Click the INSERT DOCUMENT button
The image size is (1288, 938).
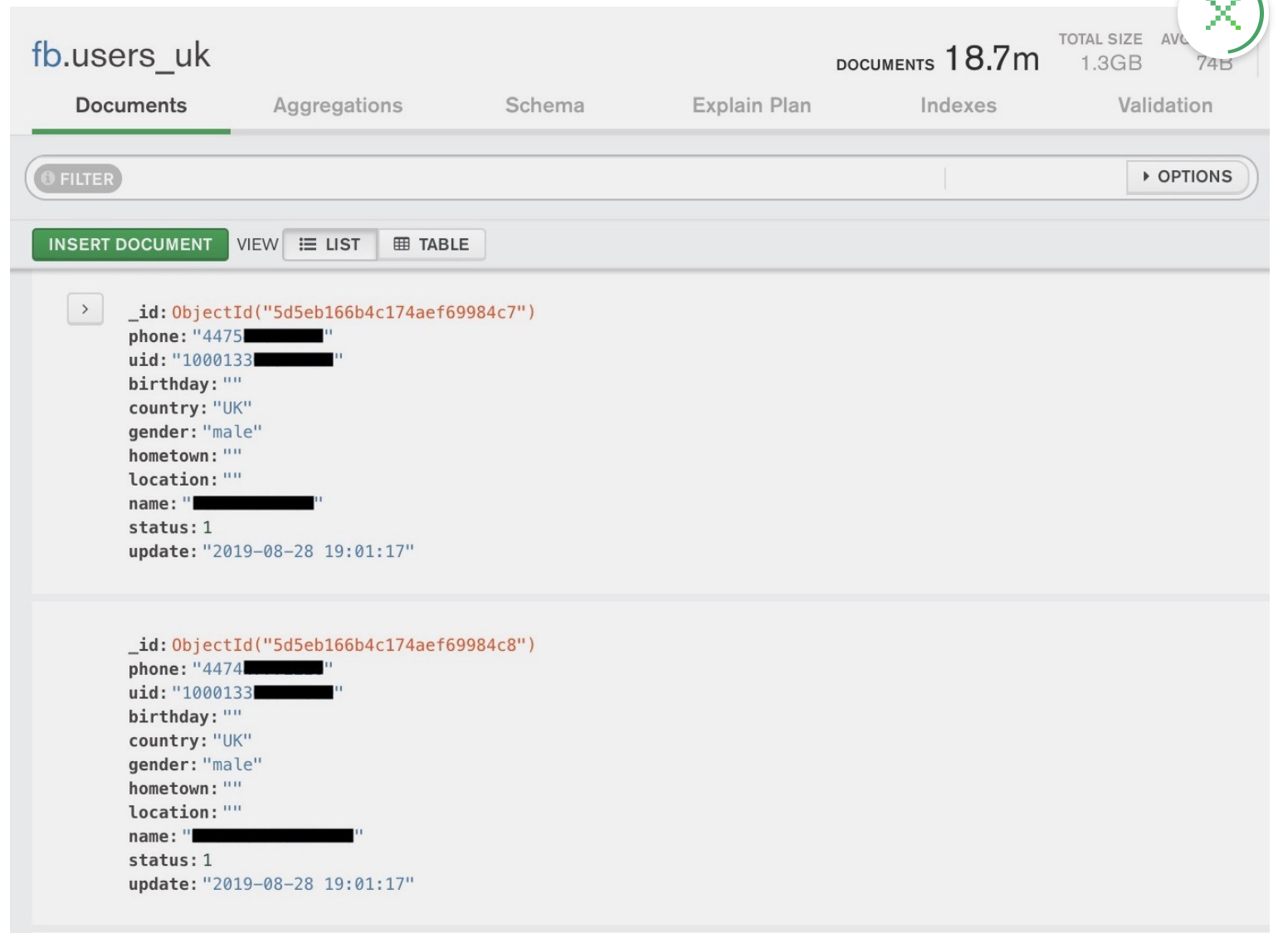coord(130,245)
